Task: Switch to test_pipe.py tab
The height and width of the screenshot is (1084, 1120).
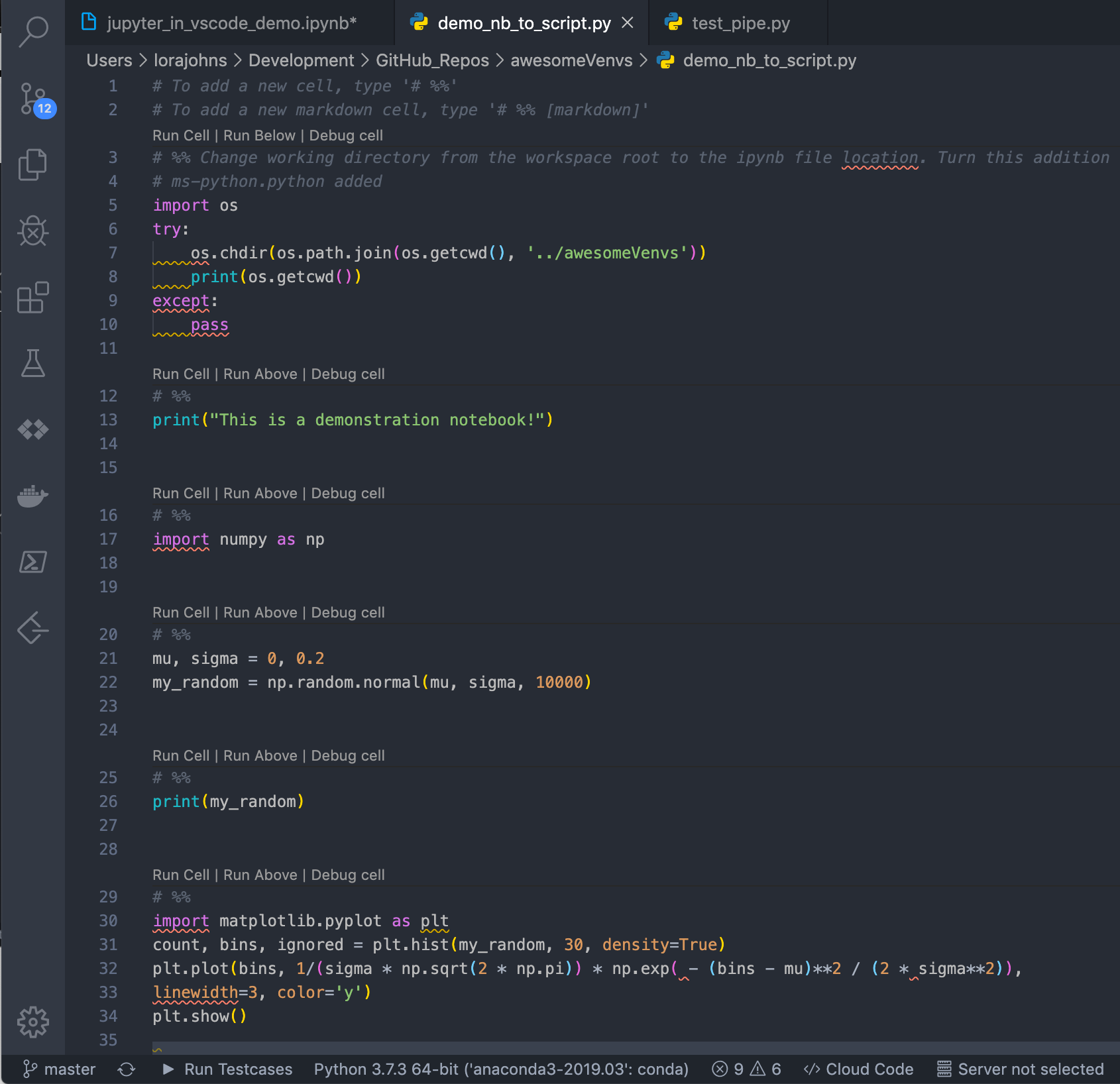Action: (x=728, y=23)
